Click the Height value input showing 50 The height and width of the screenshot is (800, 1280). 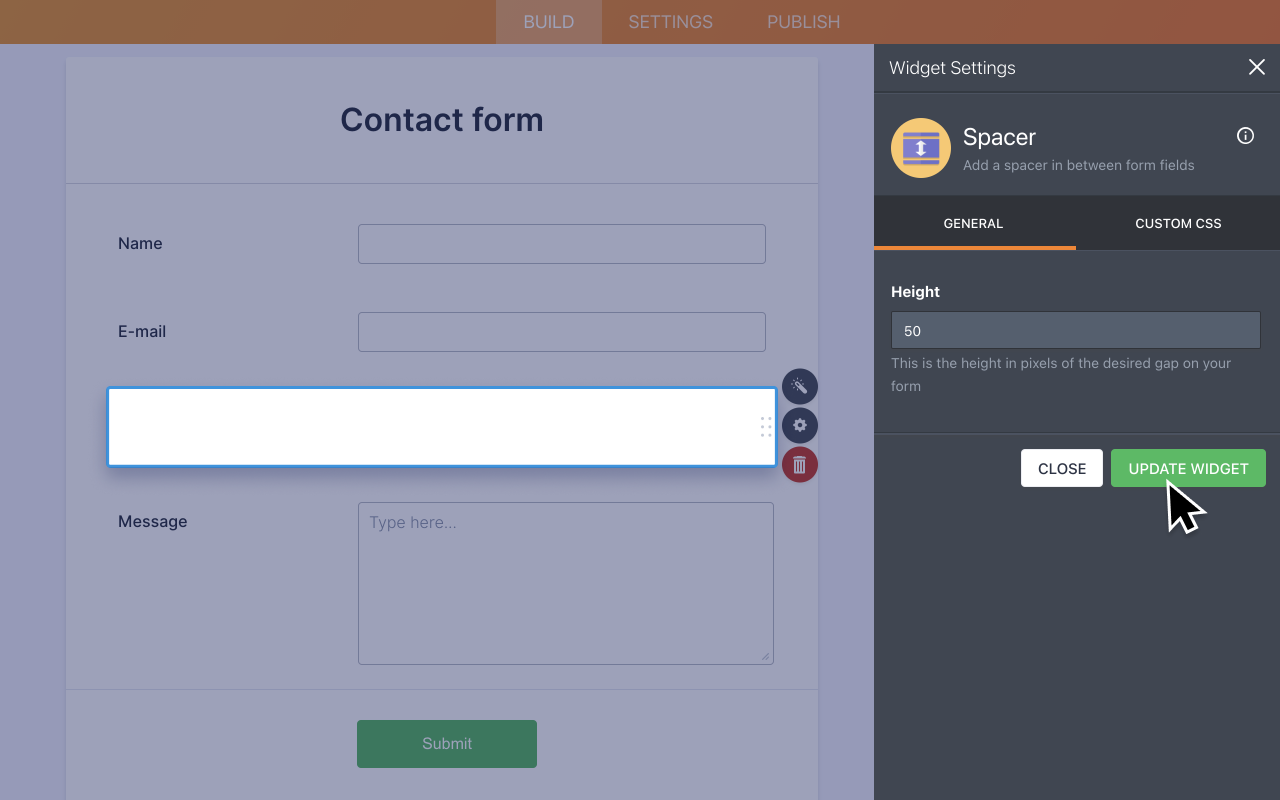click(1075, 329)
